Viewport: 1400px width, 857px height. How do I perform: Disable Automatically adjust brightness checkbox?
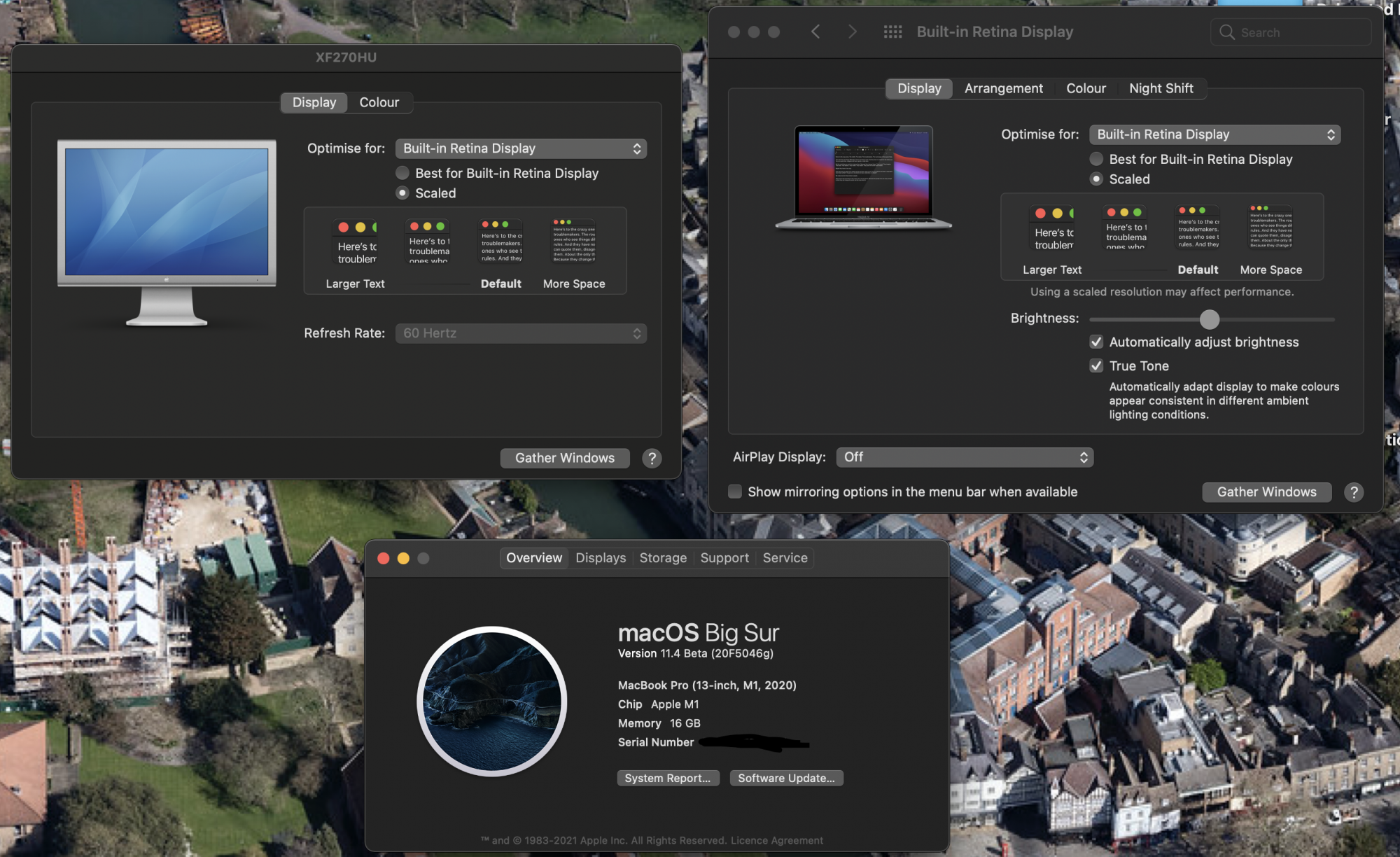coord(1097,342)
